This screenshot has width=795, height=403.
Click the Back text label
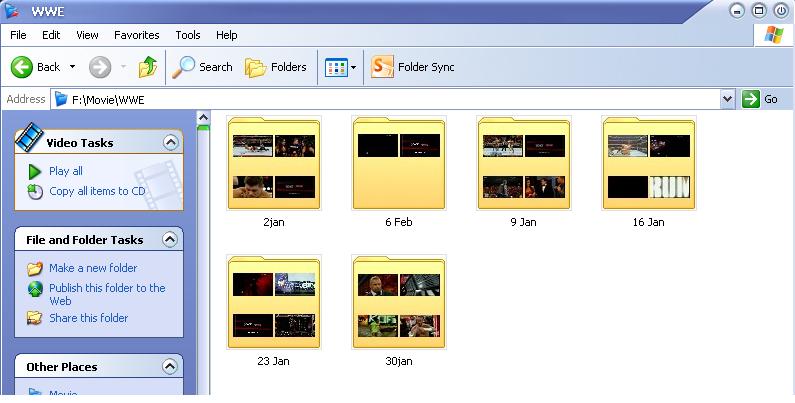pos(49,67)
